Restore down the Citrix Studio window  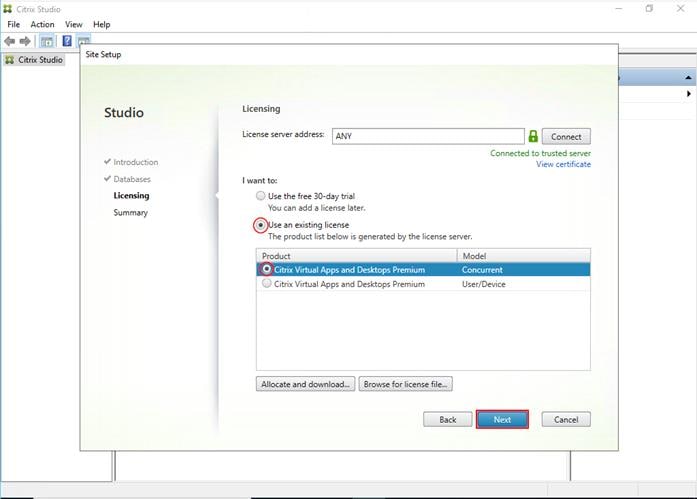649,8
